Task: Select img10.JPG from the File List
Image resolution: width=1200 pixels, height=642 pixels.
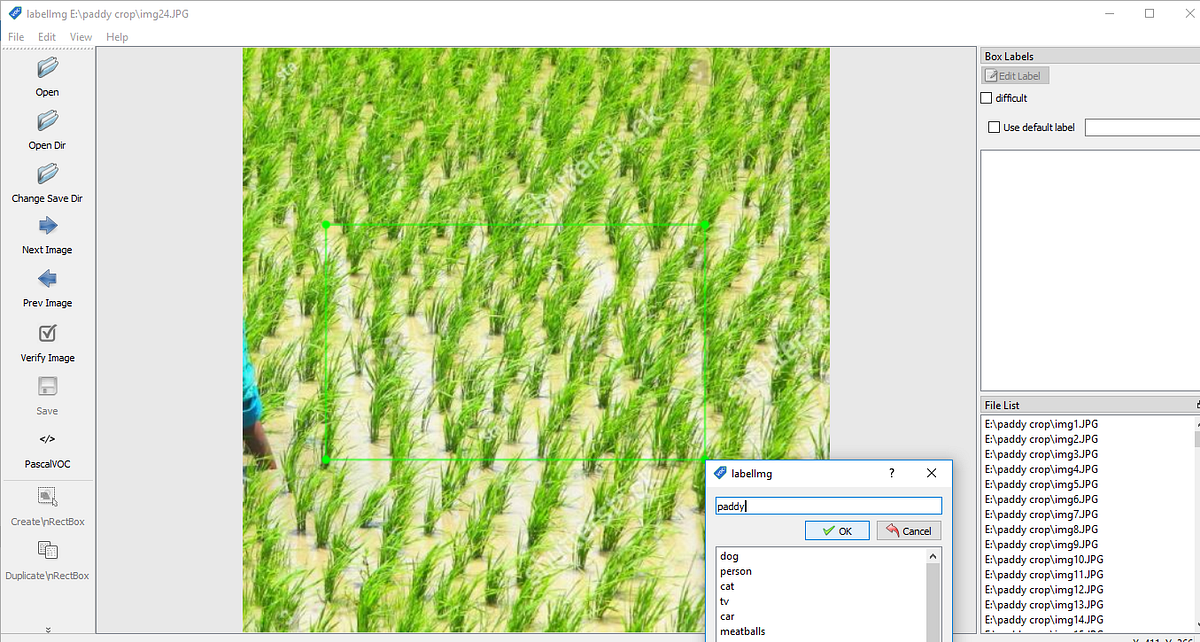Action: [x=1044, y=559]
